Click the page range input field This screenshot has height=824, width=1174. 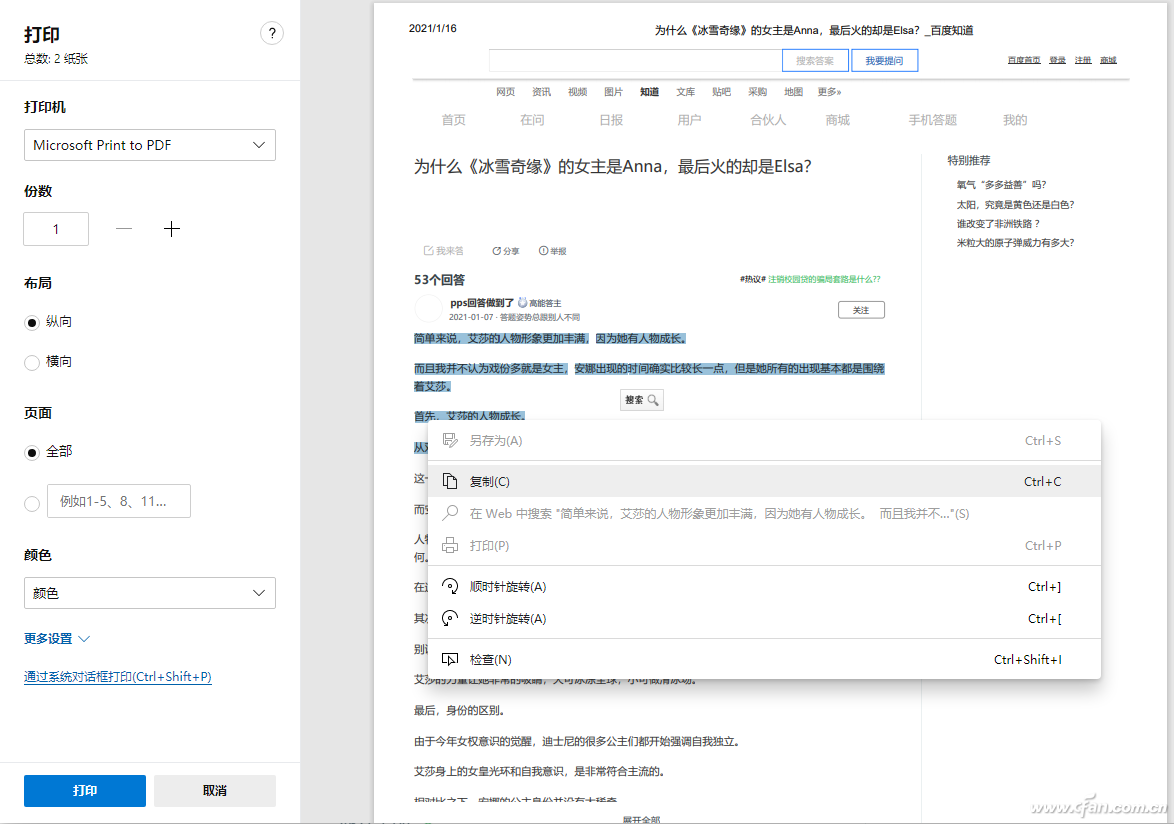119,501
